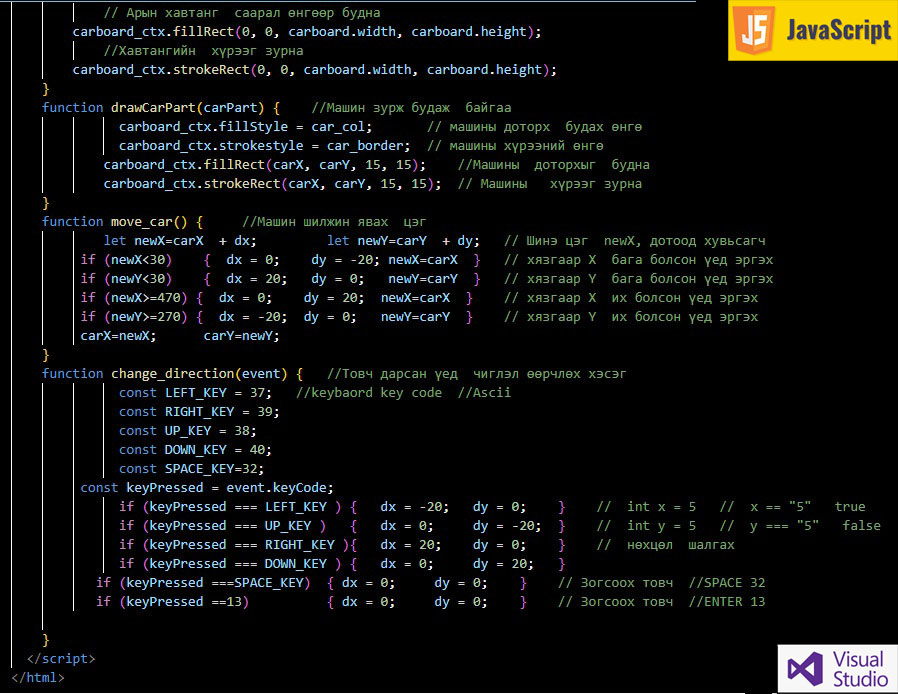Click the orange JS shield logo
The width and height of the screenshot is (898, 694).
coord(751,30)
